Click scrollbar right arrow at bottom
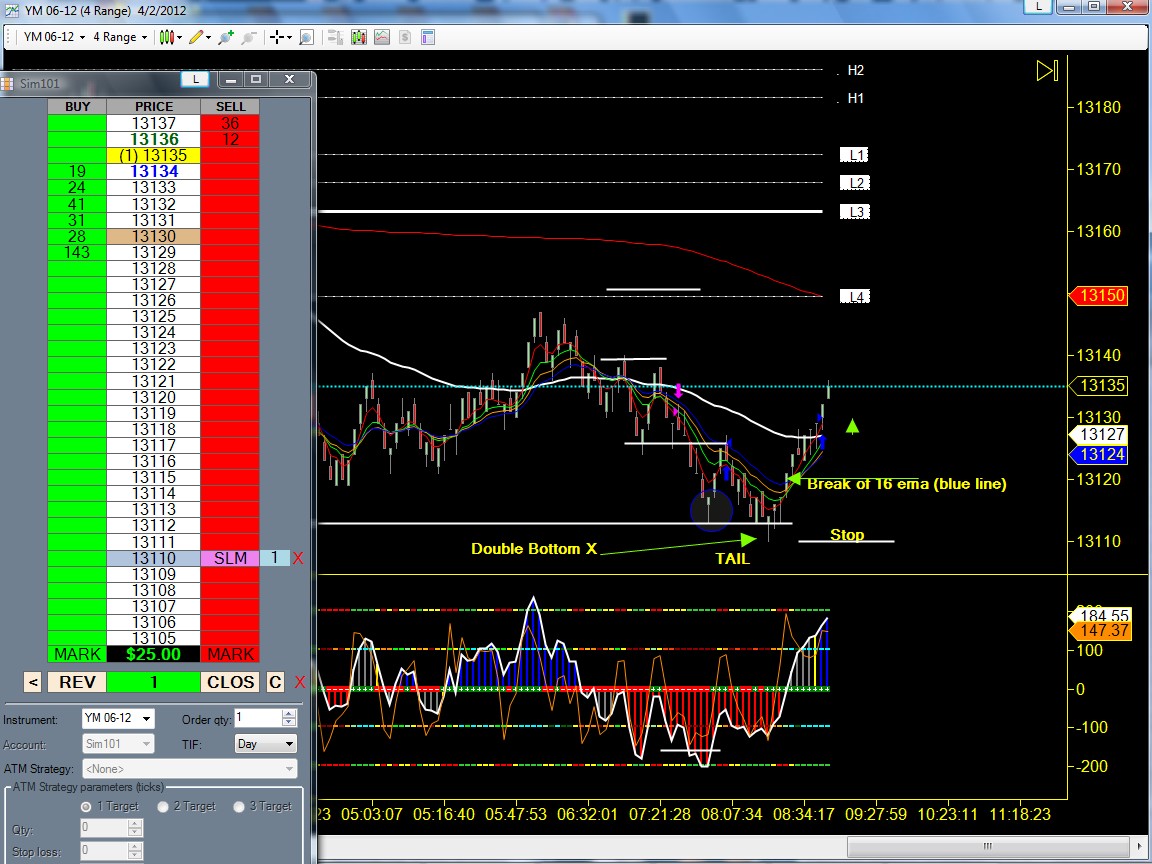 click(1140, 846)
